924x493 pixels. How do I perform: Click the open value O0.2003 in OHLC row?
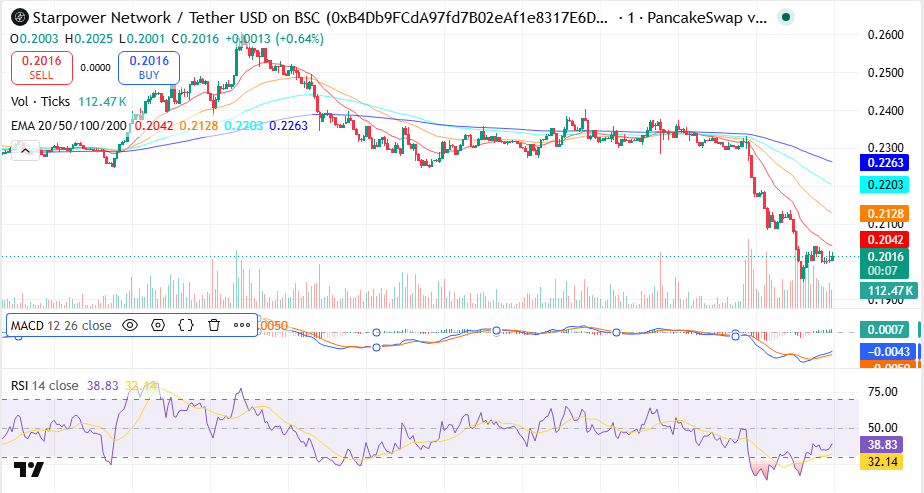tap(35, 39)
